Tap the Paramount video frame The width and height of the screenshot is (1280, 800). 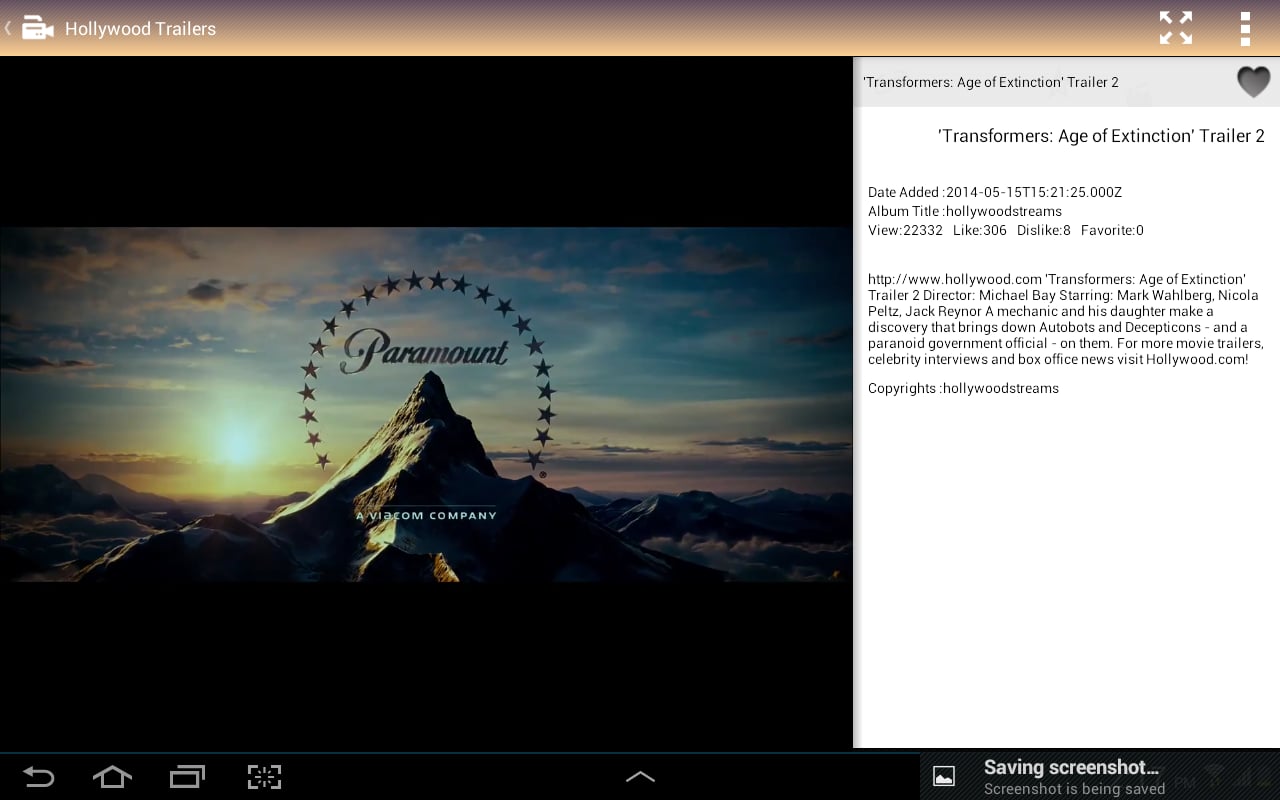point(426,404)
